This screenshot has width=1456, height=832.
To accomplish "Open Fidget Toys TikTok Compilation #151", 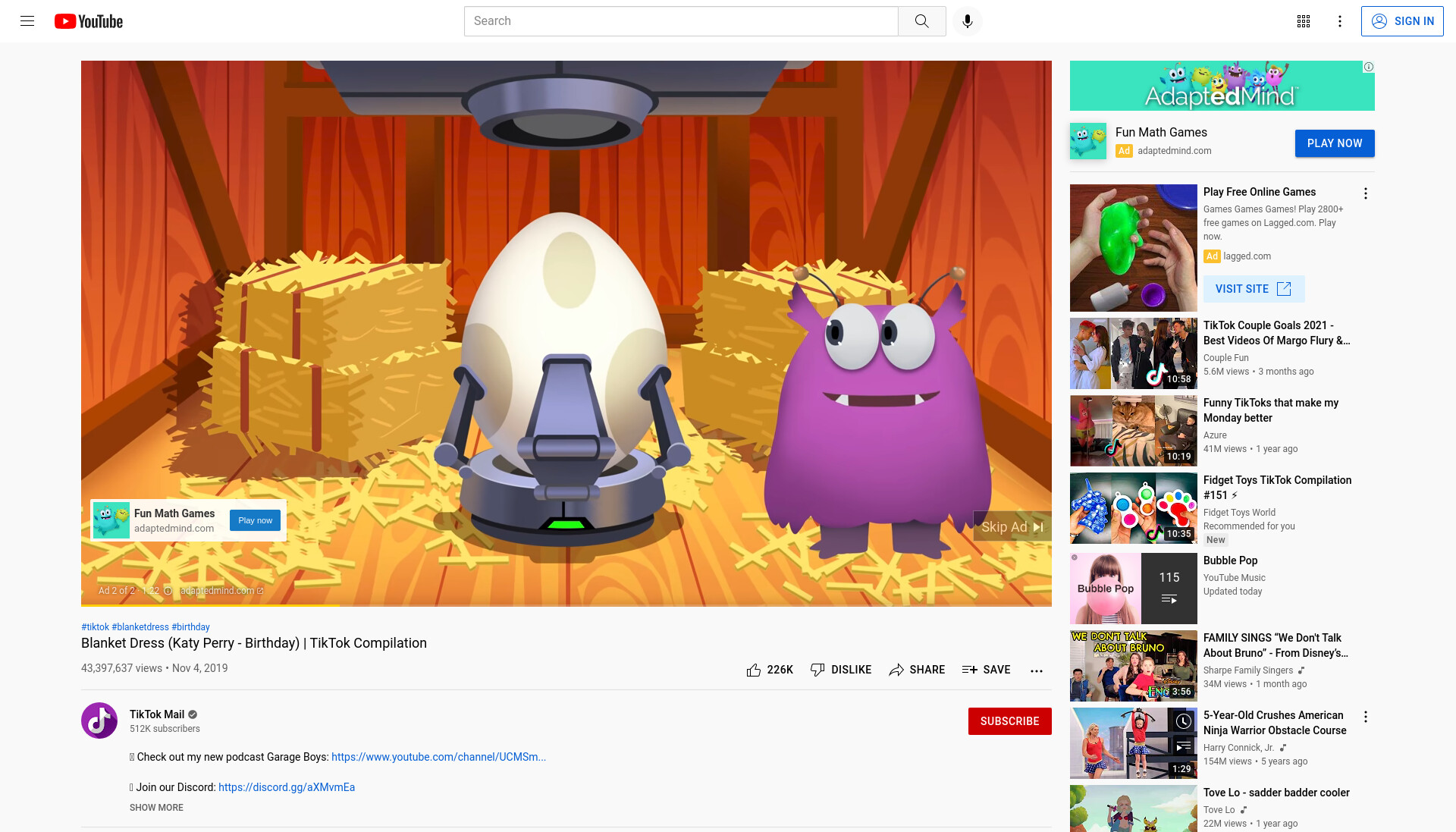I will point(1277,488).
